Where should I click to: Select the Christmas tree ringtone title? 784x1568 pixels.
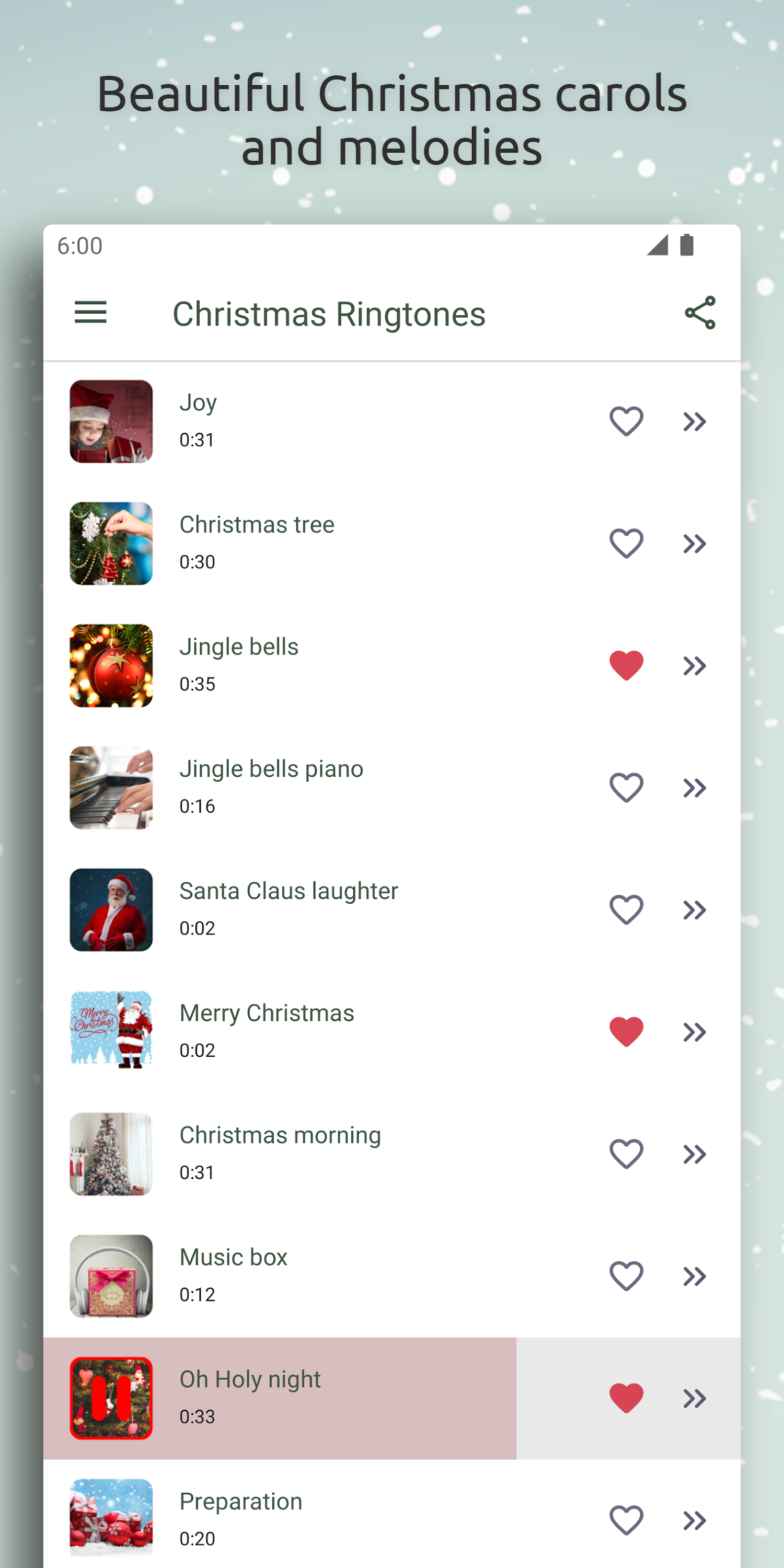coord(257,525)
